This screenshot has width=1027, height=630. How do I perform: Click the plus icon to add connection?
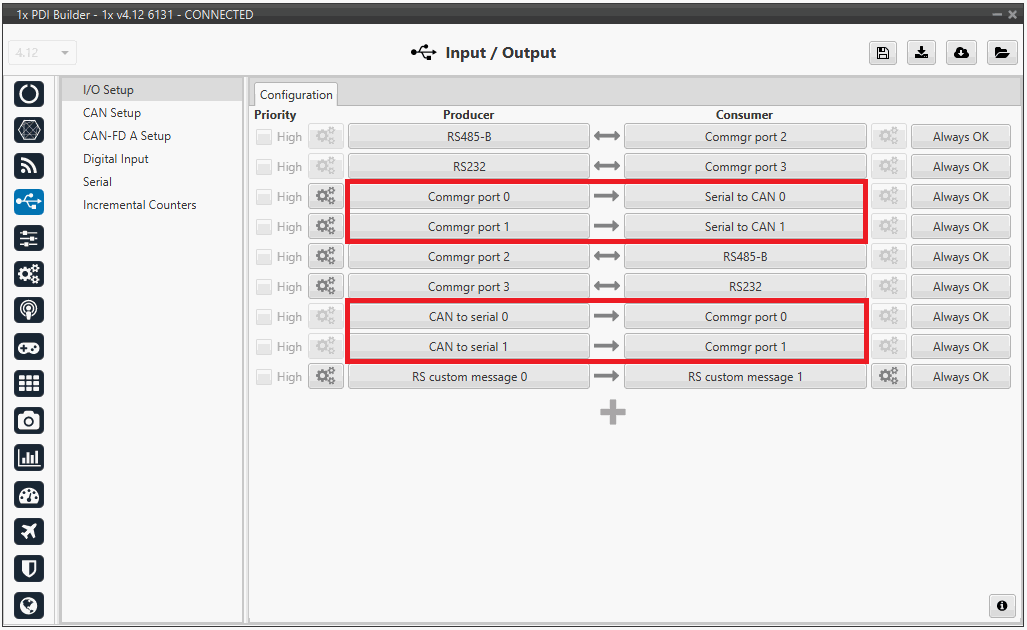point(613,412)
